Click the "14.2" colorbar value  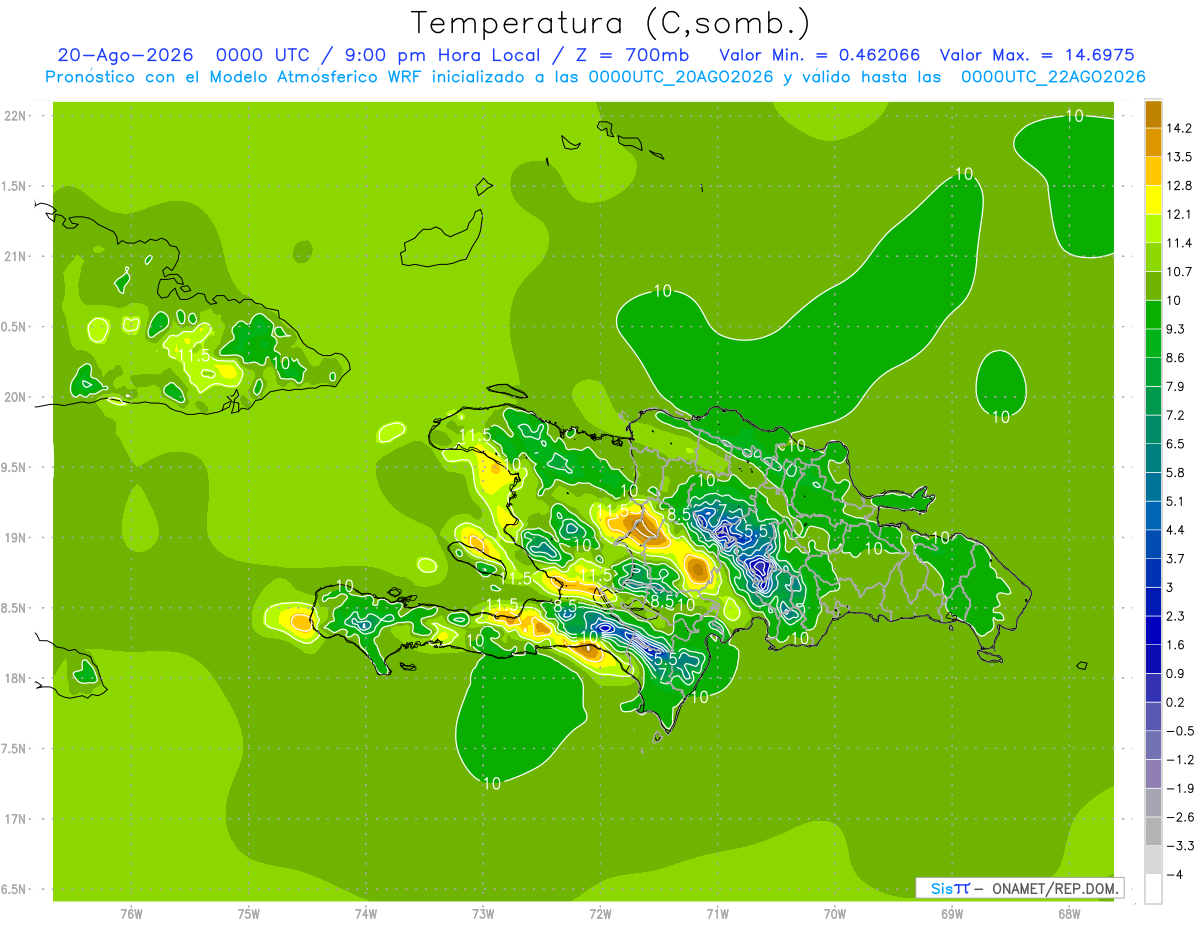1178,128
